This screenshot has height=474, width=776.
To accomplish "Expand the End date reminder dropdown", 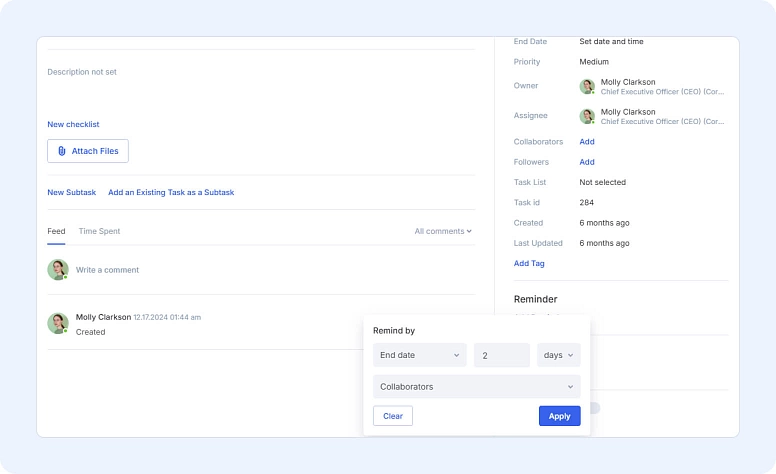I will (419, 355).
